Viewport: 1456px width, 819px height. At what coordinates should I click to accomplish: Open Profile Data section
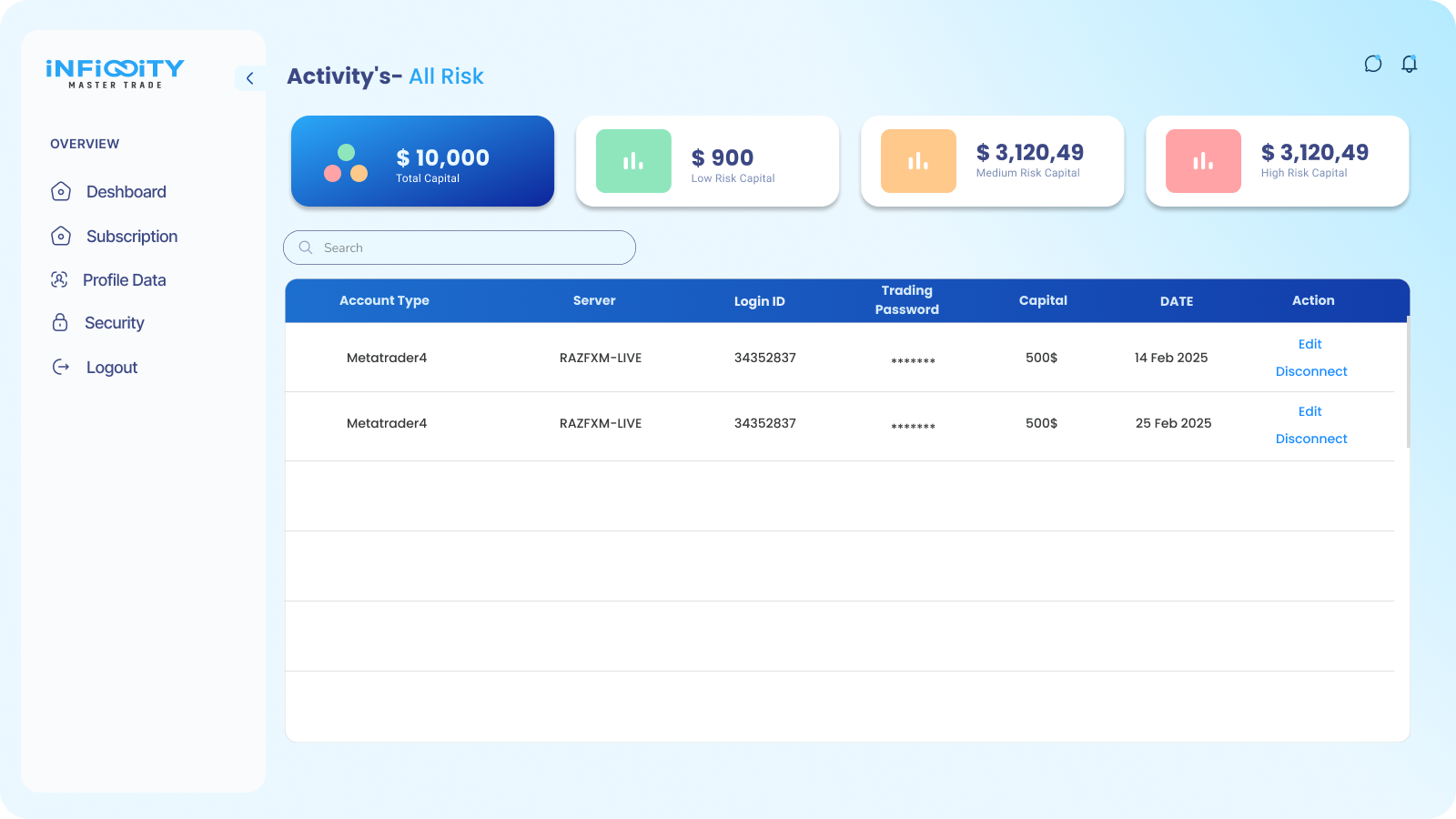click(125, 280)
